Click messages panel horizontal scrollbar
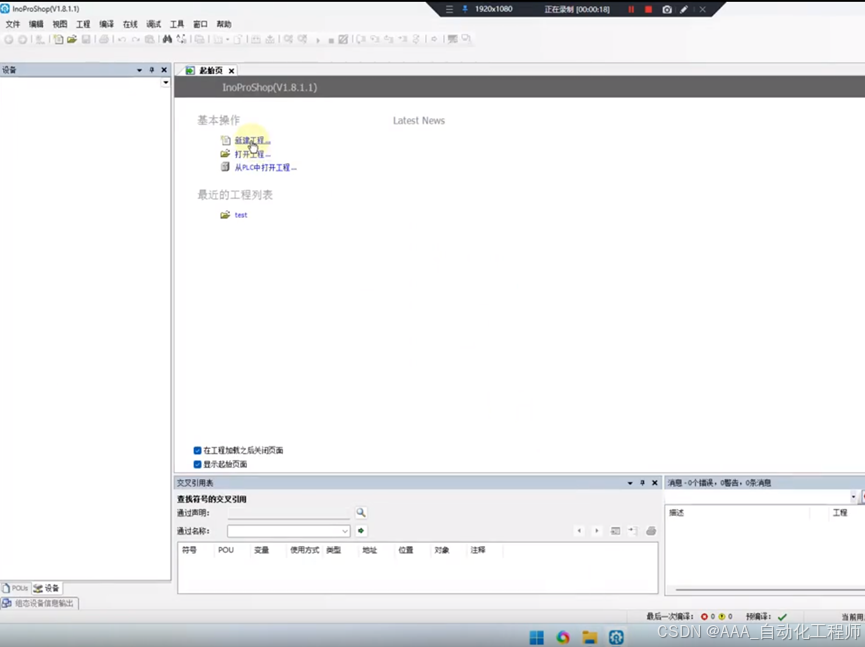865x647 pixels. tap(770, 590)
